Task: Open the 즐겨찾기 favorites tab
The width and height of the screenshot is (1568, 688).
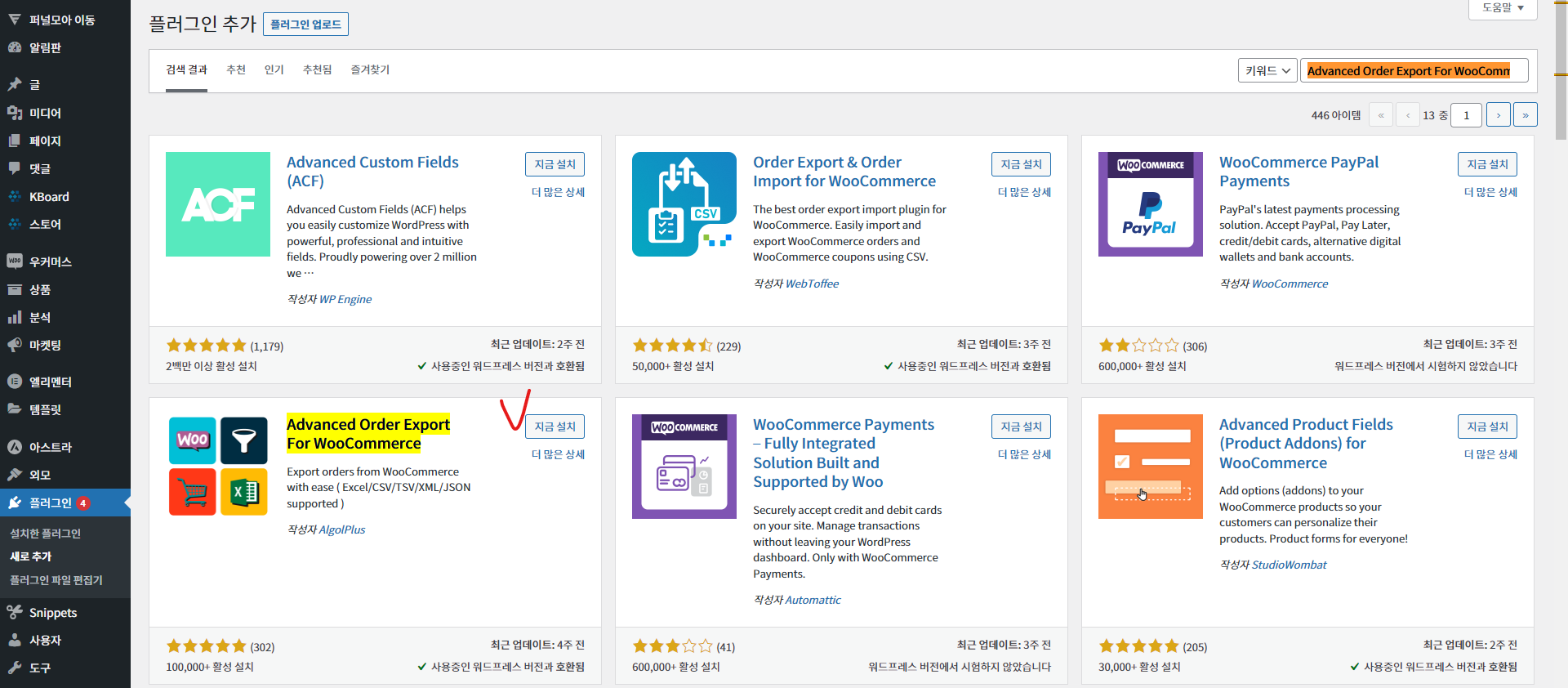Action: 370,70
